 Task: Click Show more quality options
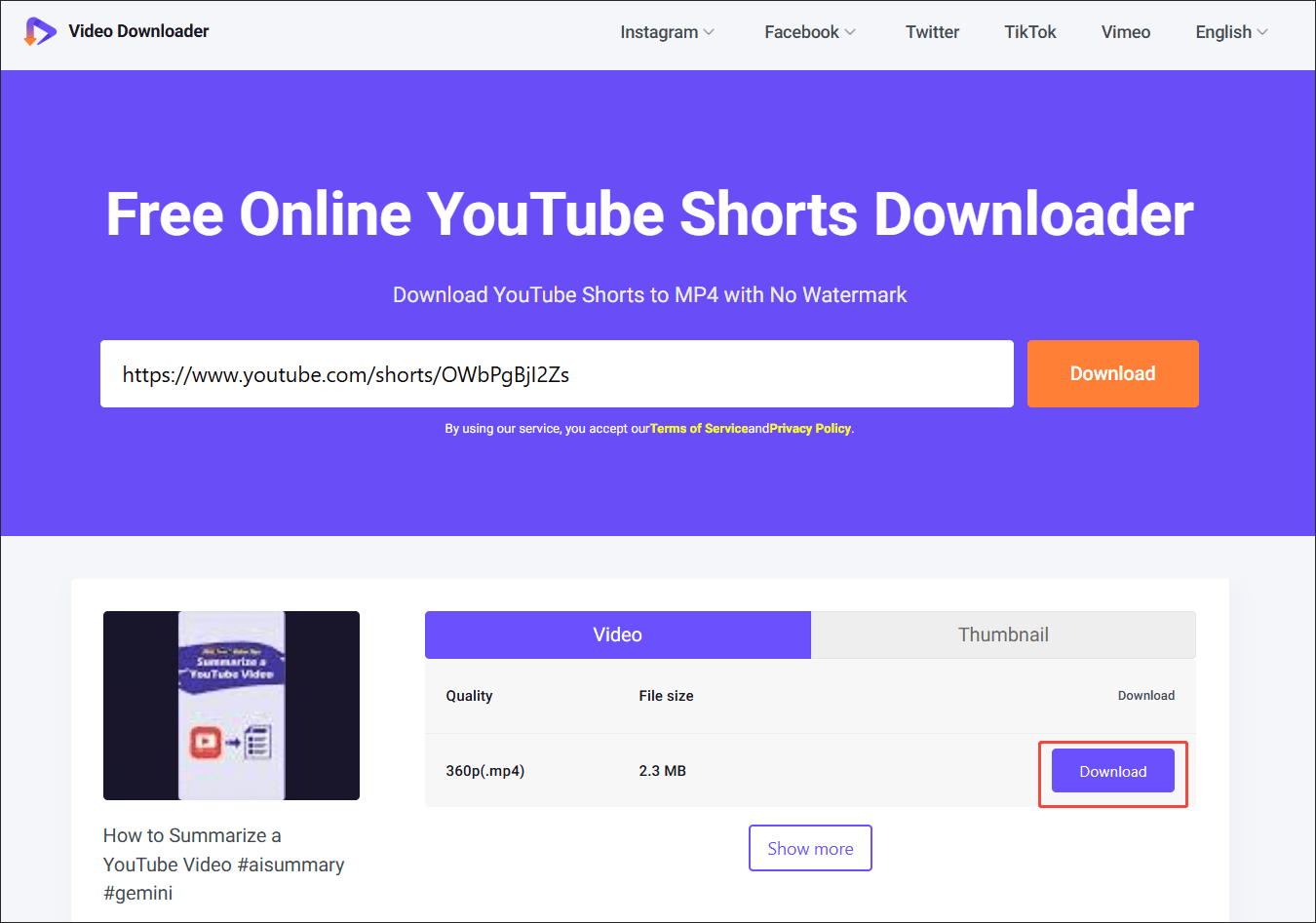pyautogui.click(x=810, y=848)
